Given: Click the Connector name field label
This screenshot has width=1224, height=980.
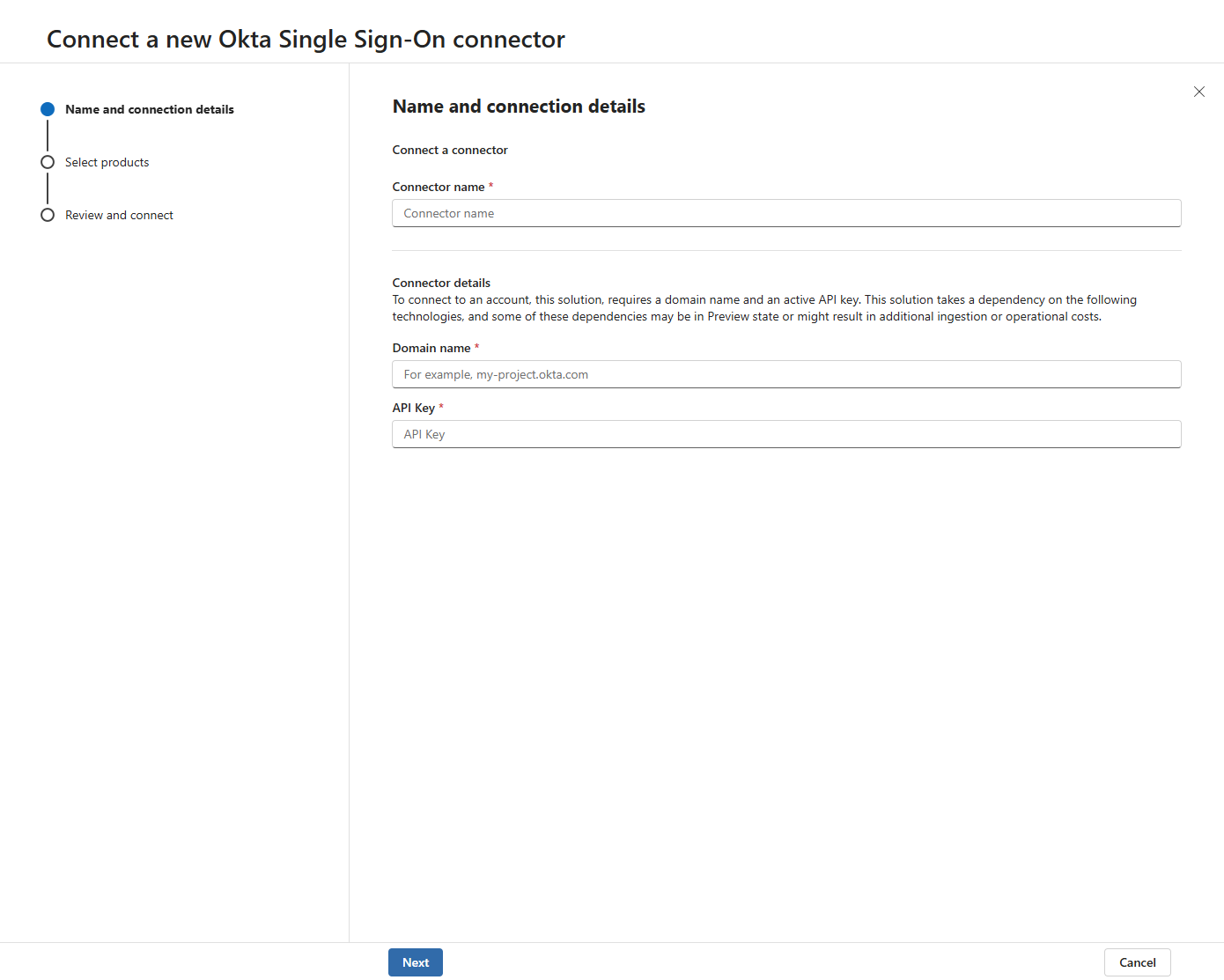Looking at the screenshot, I should pos(439,187).
